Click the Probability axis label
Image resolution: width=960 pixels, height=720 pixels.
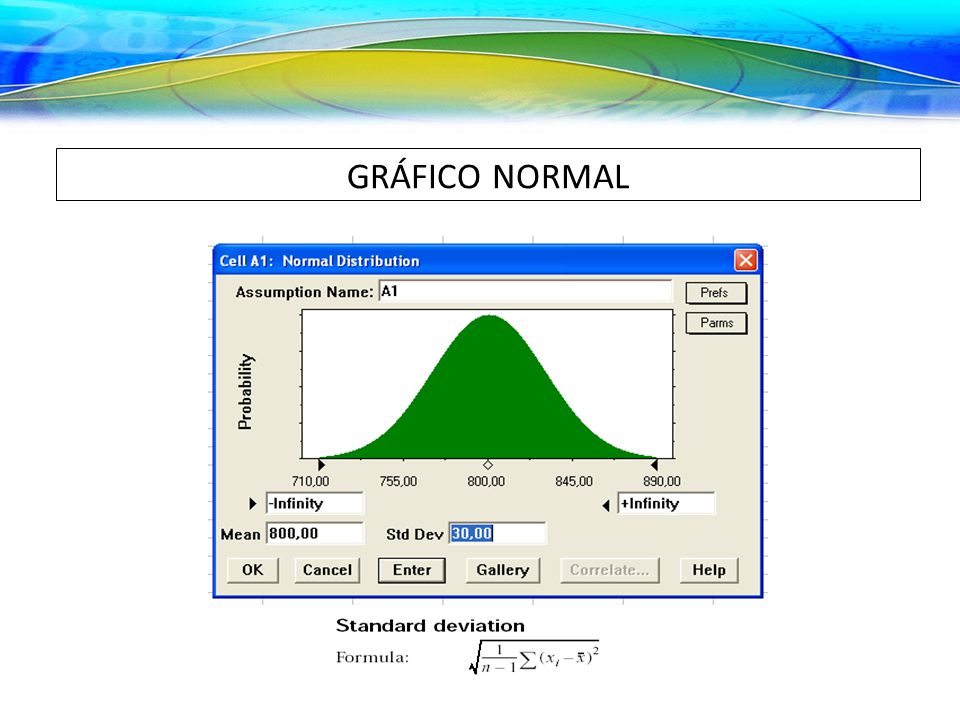coord(245,391)
